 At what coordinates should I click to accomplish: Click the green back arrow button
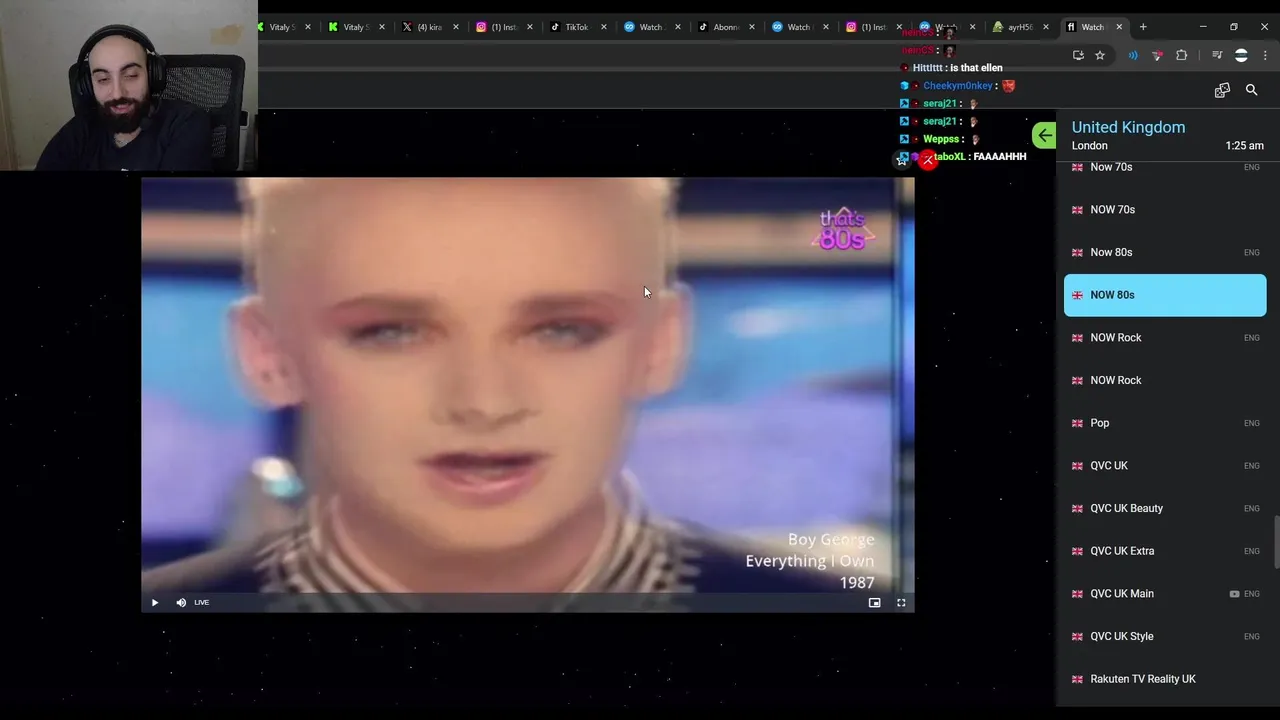1044,135
